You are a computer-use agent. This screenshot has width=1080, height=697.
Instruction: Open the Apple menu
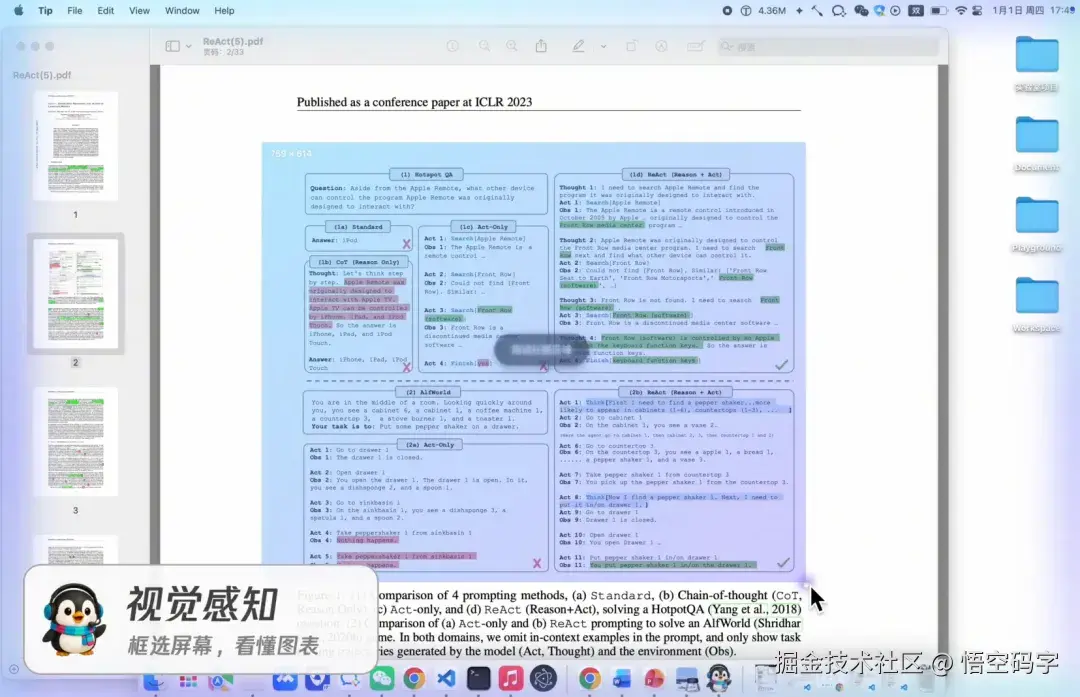pos(19,10)
